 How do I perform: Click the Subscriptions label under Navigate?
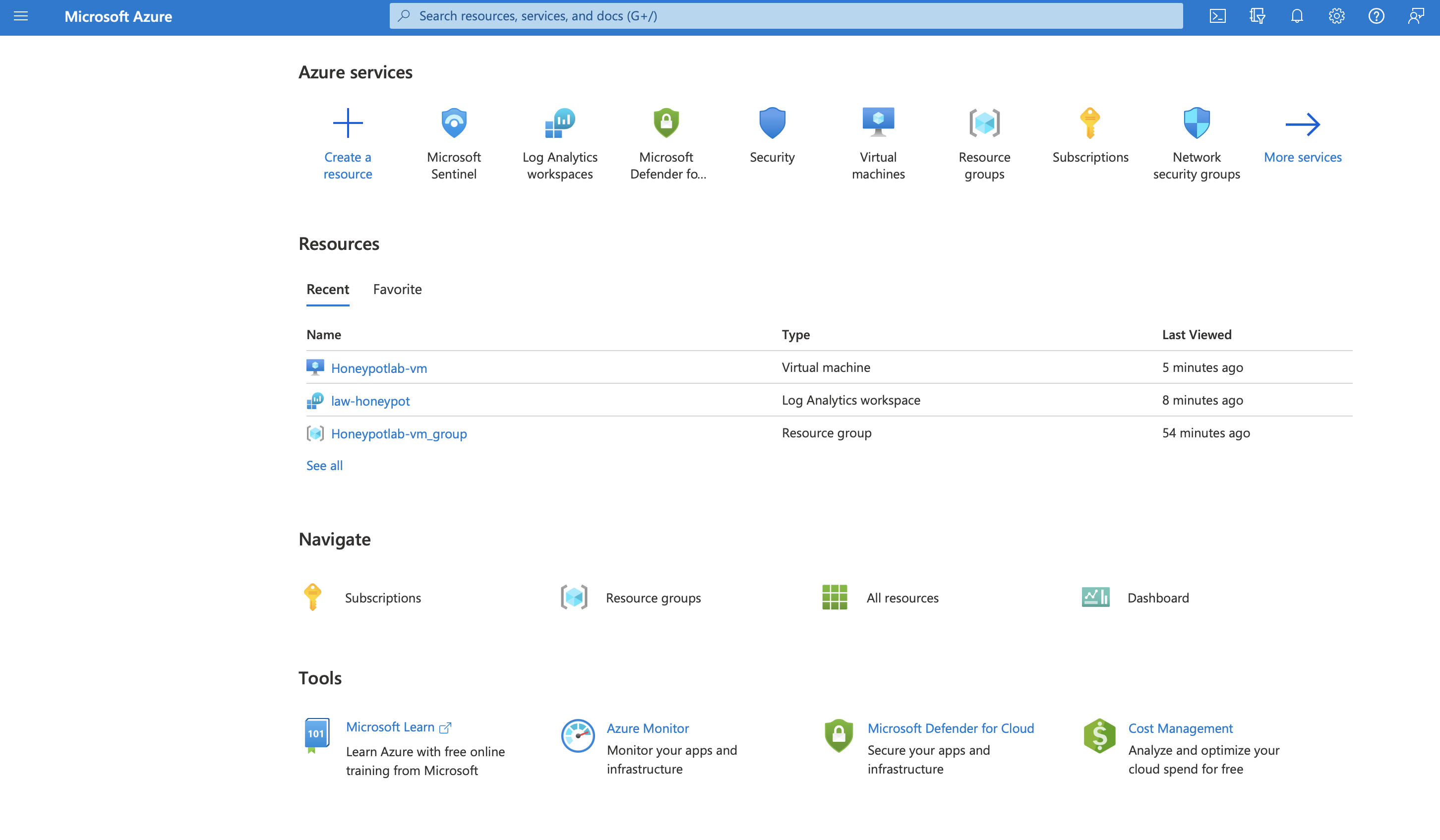coord(383,598)
